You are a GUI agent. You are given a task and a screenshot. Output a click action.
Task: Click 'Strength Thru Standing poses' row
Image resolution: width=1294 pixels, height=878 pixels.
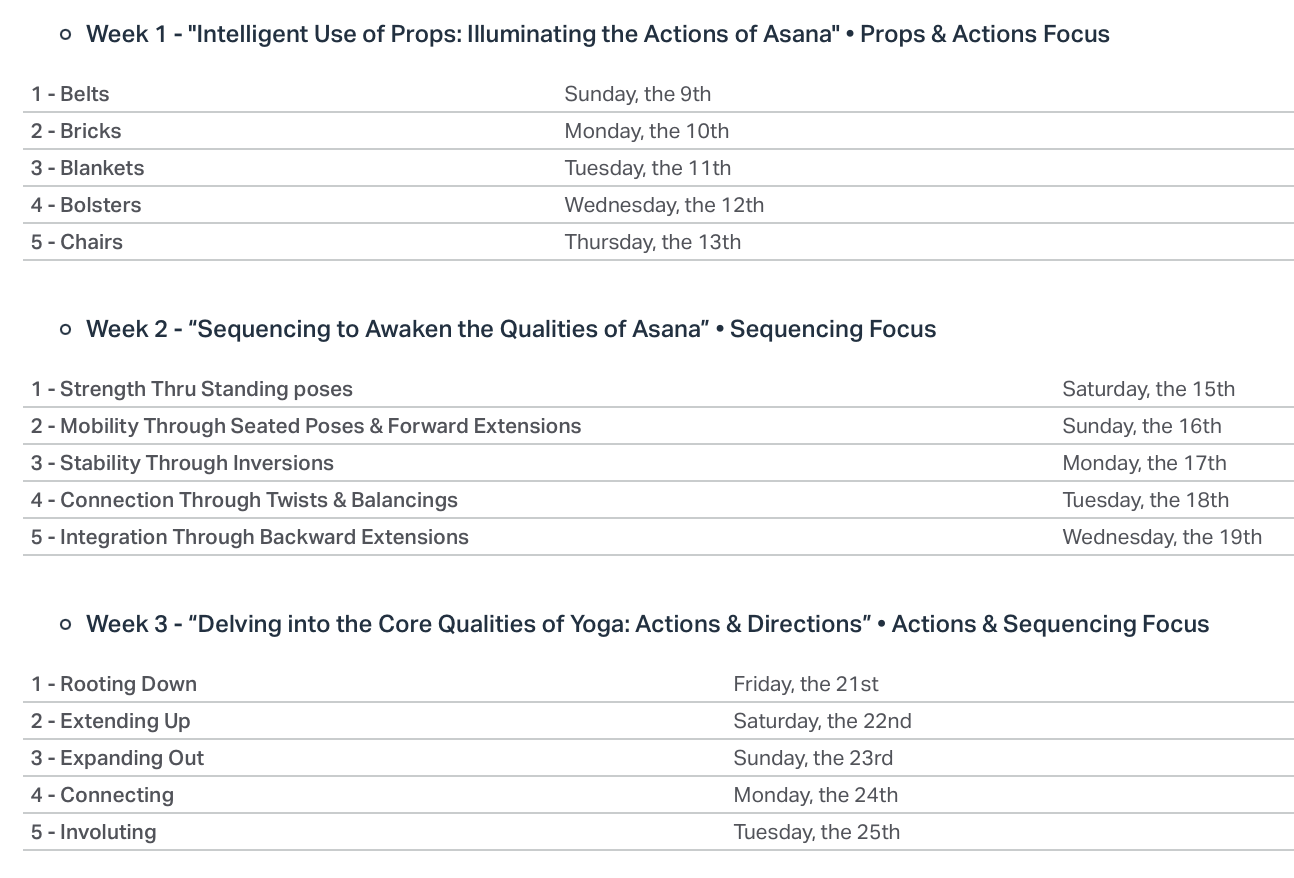[x=658, y=389]
